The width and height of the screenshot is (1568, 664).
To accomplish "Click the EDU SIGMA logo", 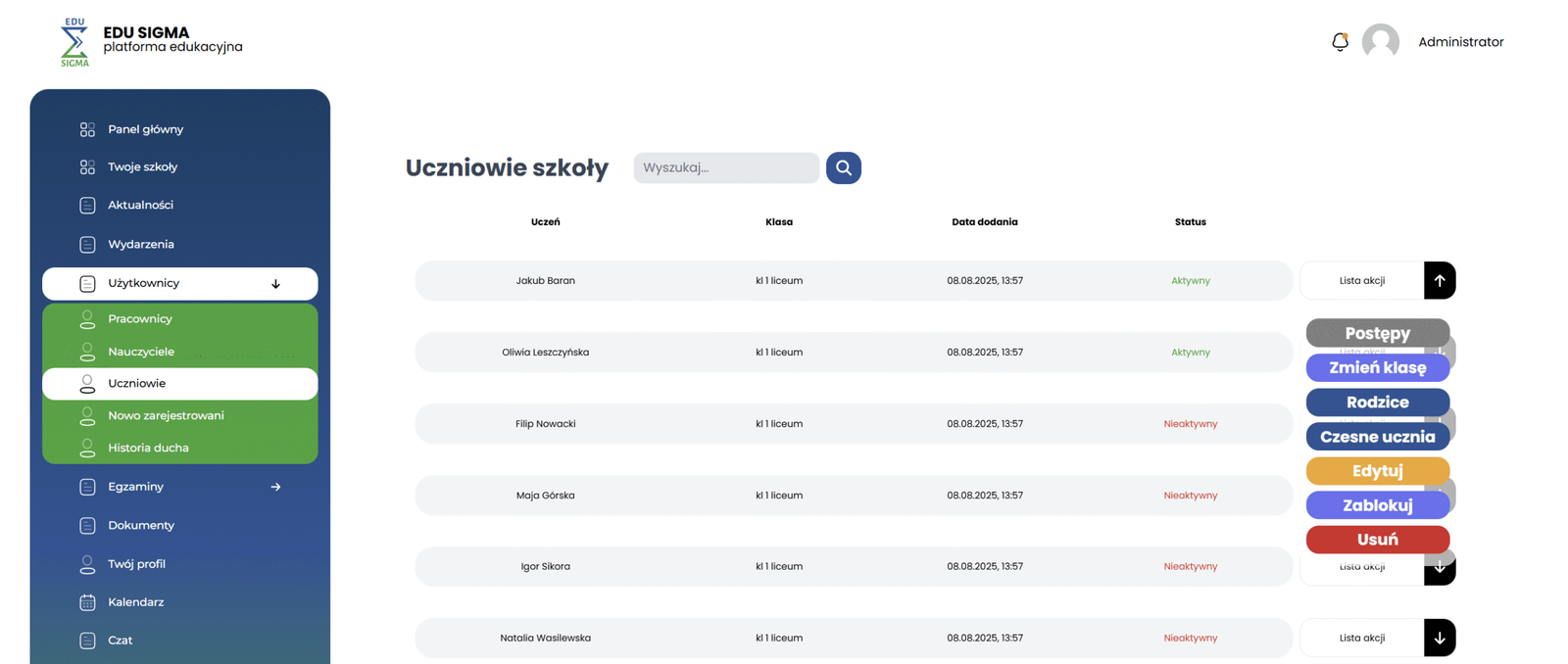I will [x=74, y=42].
